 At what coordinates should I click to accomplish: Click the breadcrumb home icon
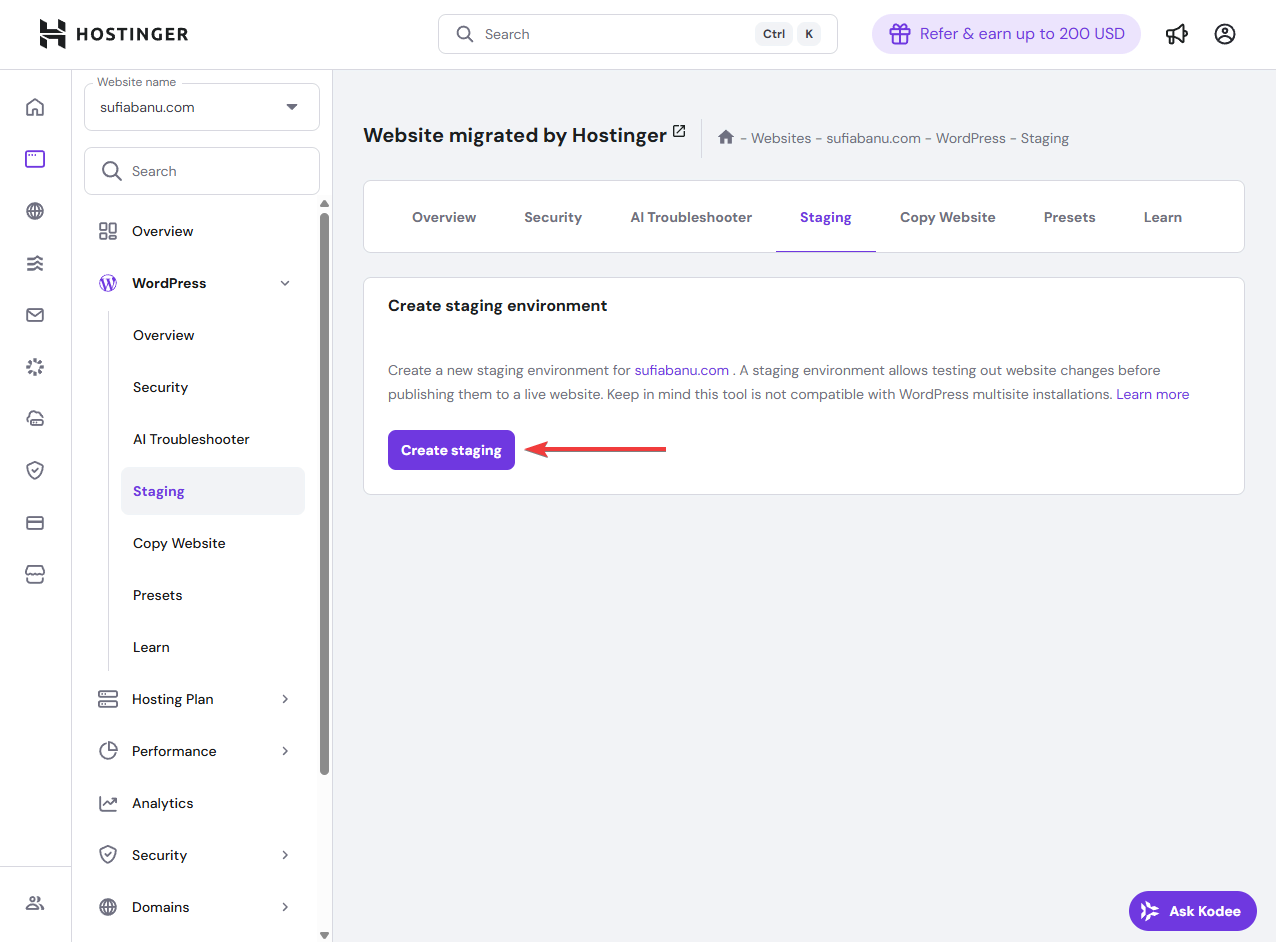[x=726, y=138]
